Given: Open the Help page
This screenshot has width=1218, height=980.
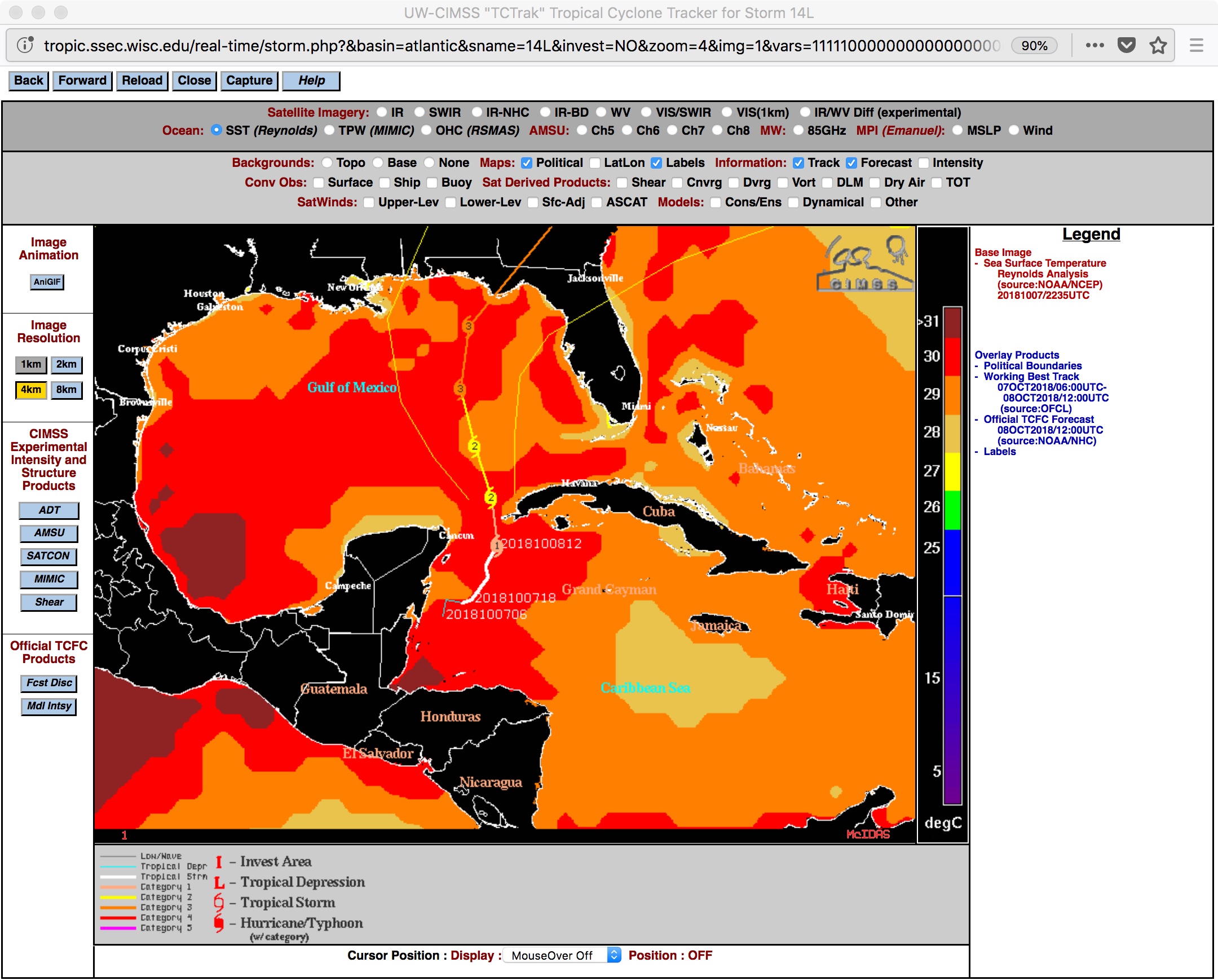Looking at the screenshot, I should coord(311,81).
